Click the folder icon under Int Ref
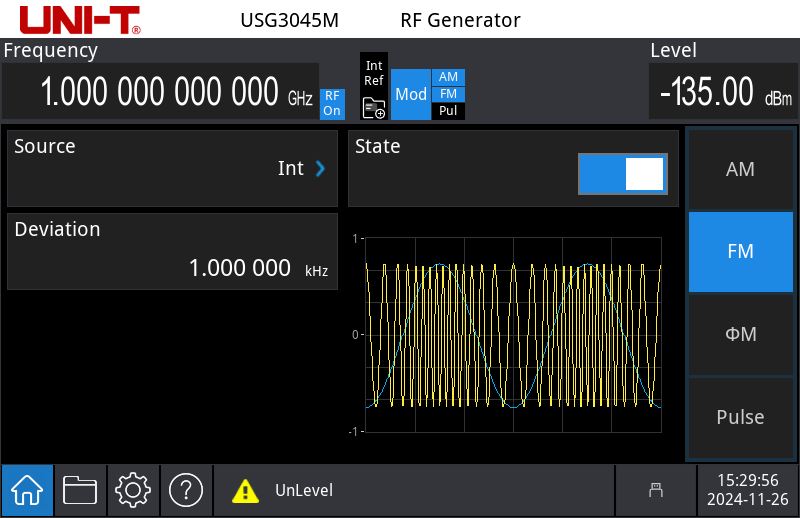The width and height of the screenshot is (800, 518). click(x=374, y=108)
